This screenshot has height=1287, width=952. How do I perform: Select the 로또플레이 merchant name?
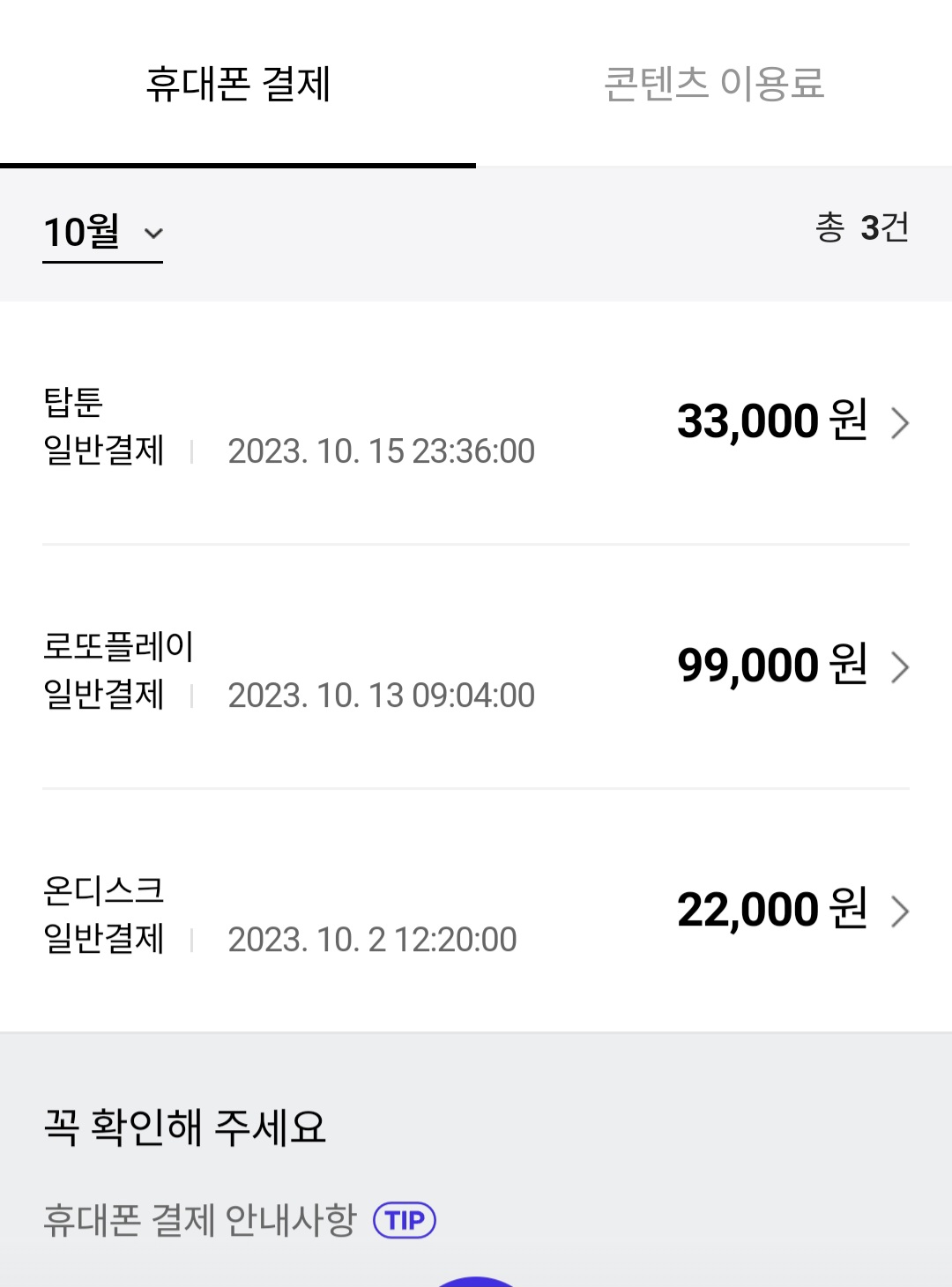[x=118, y=646]
